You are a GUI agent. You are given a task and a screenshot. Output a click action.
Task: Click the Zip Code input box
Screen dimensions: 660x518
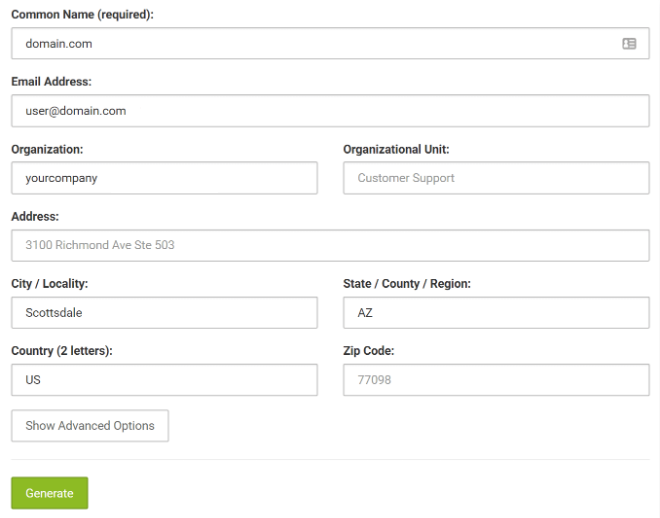coord(496,380)
